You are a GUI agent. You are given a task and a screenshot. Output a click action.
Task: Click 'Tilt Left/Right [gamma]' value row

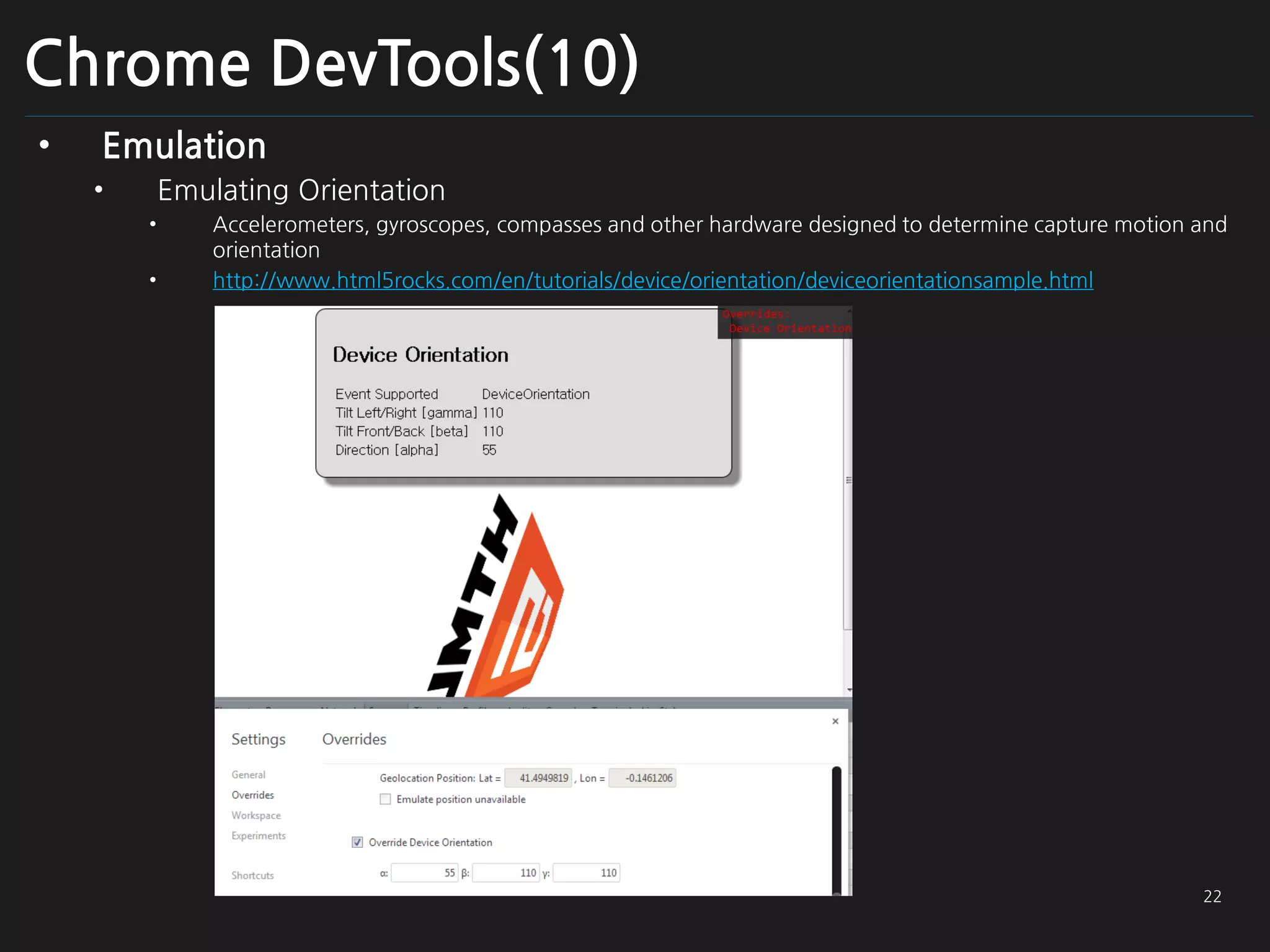click(x=419, y=413)
